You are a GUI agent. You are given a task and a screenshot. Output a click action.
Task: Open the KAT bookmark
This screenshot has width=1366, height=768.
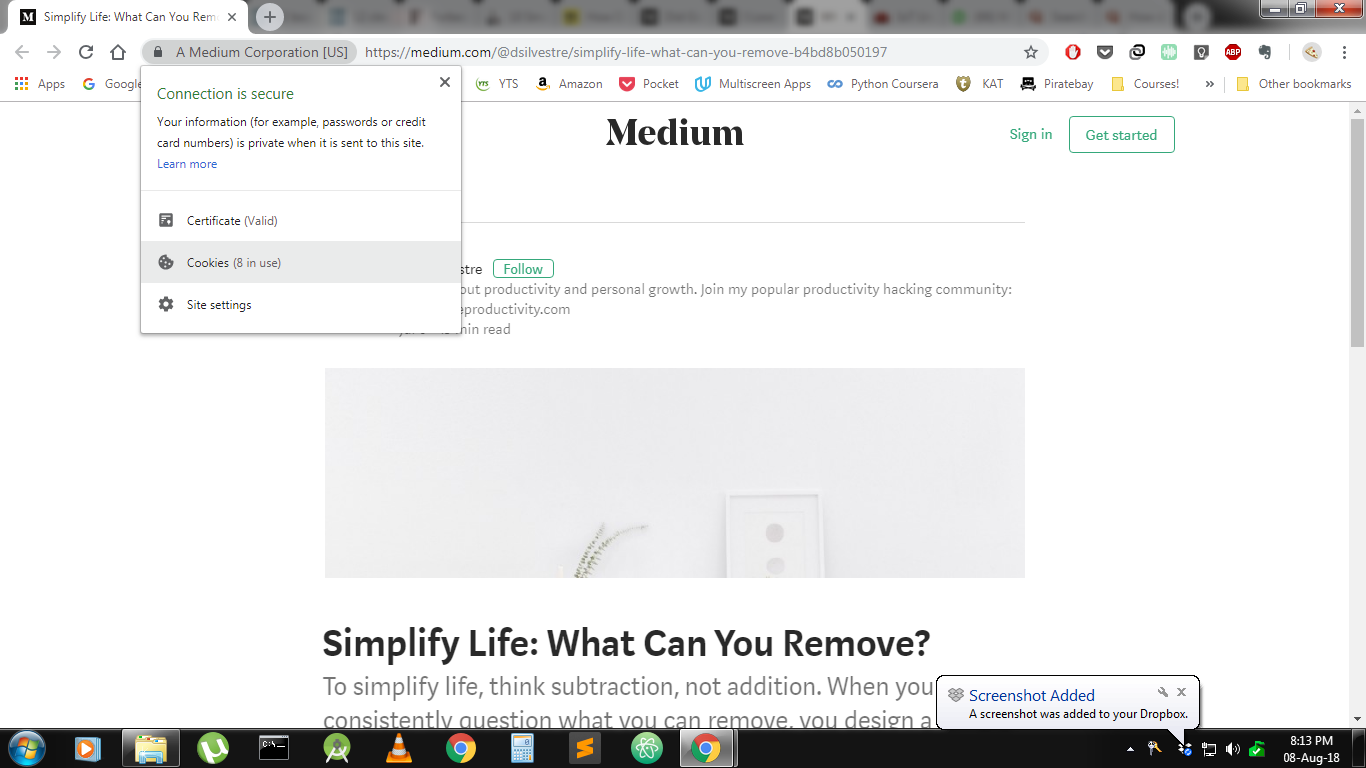tap(980, 84)
